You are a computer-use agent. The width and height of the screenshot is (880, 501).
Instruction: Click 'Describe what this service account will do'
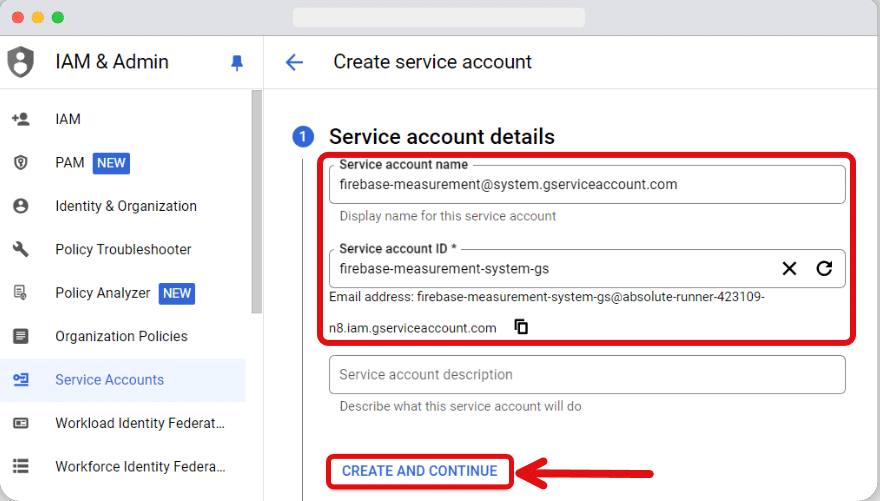tap(460, 406)
